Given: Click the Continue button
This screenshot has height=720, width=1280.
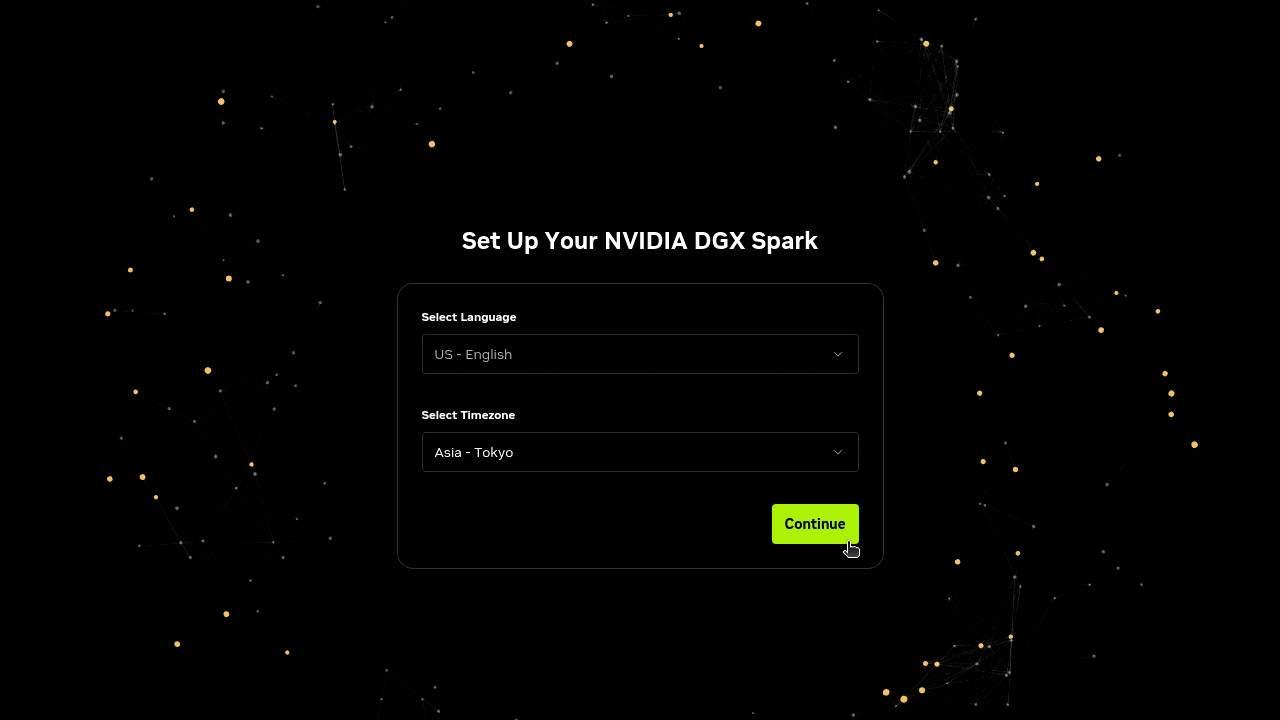Looking at the screenshot, I should point(815,524).
